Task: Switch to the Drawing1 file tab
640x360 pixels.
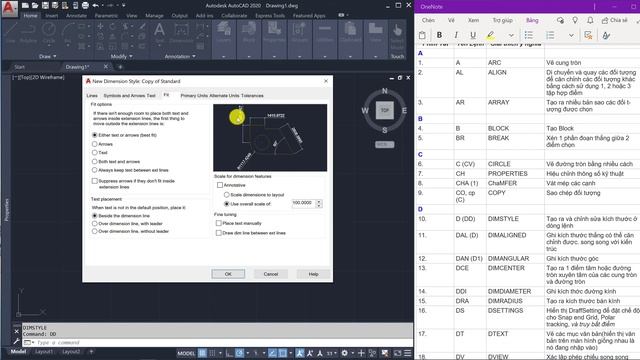Action: coord(78,67)
